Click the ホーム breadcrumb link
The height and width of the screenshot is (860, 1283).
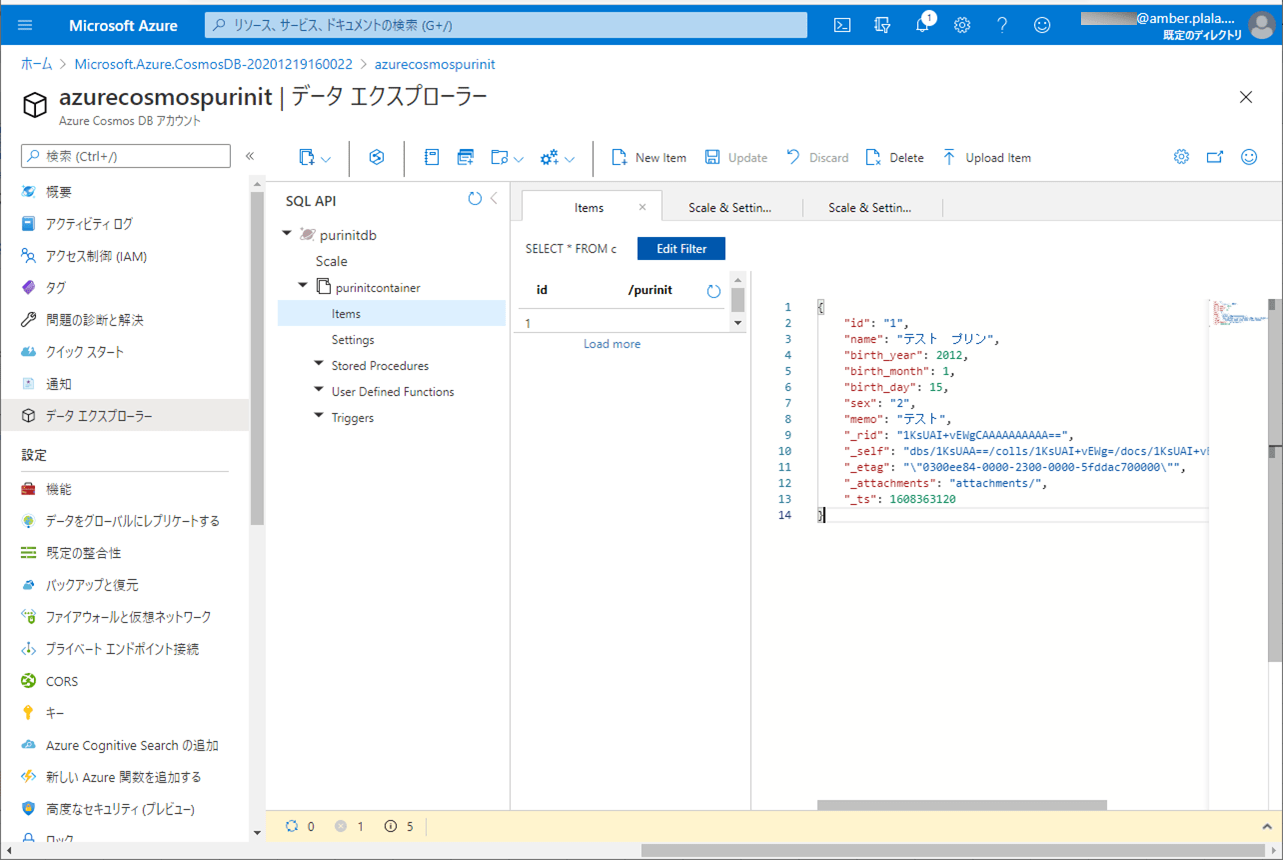pos(37,64)
